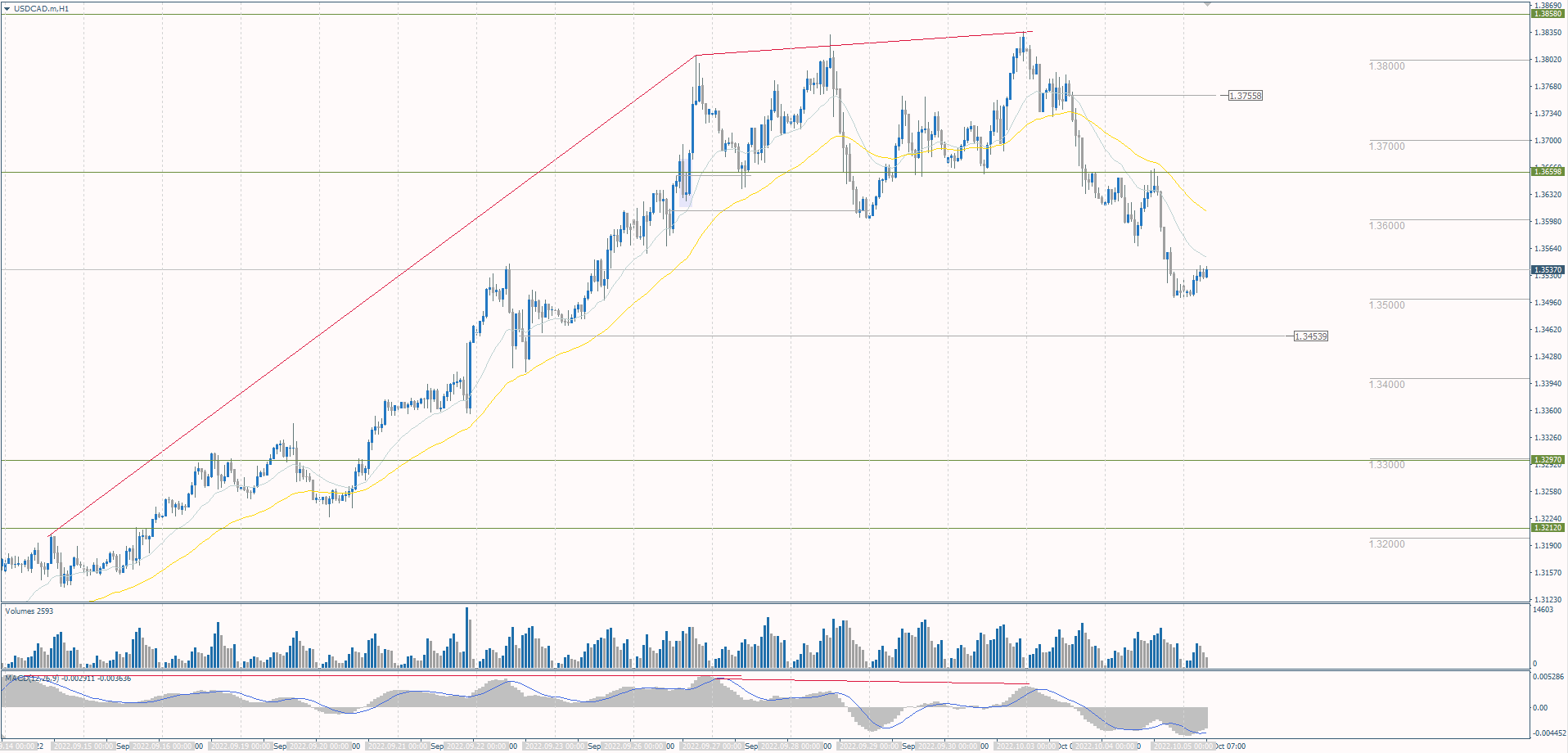This screenshot has height=753, width=1568.
Task: Click the MACD(12,26,9) indicator label
Action: pos(68,679)
